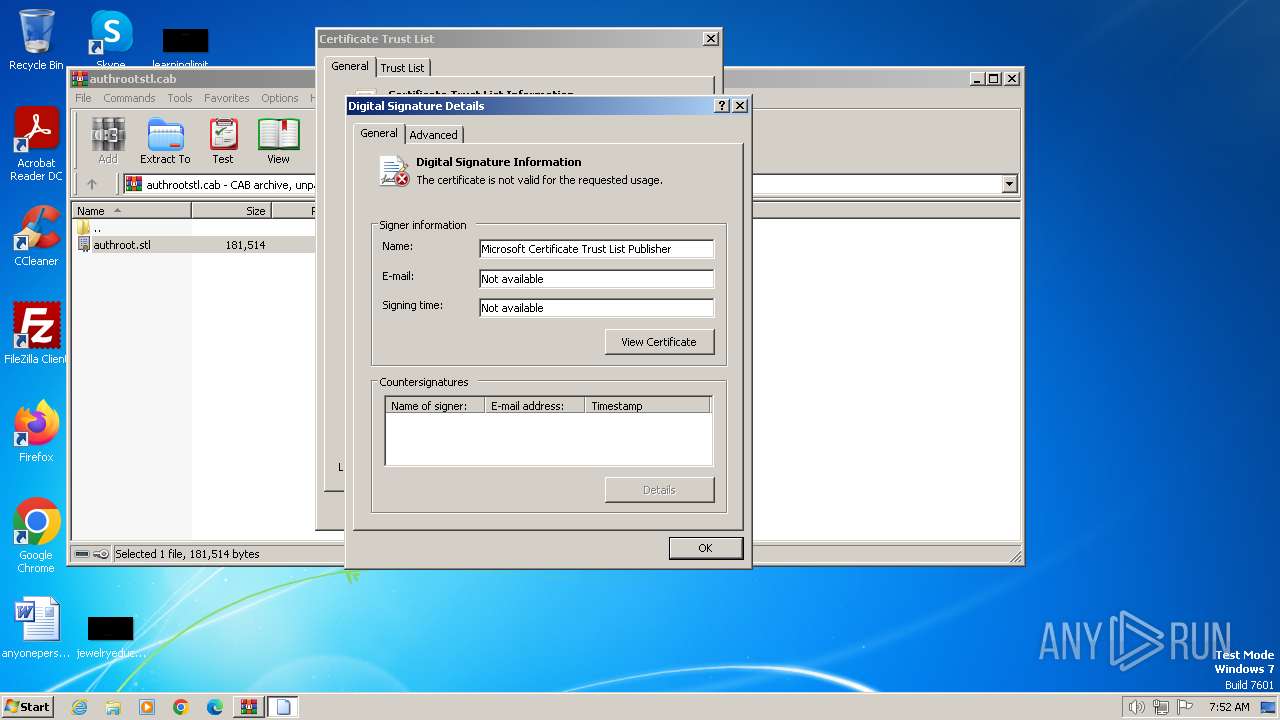Select the FileZilla Client desktop icon
Image resolution: width=1280 pixels, height=720 pixels.
tap(36, 333)
